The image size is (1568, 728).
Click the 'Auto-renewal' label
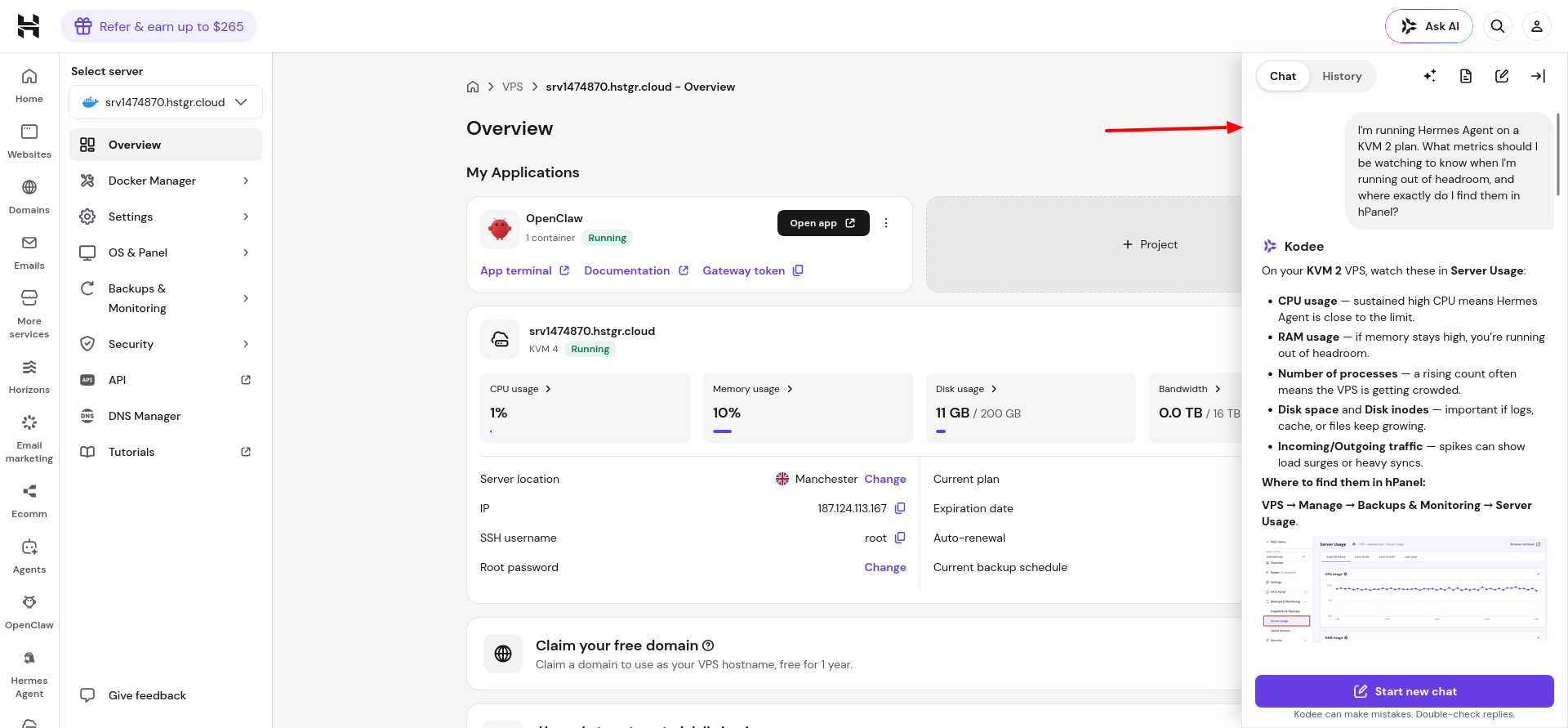pyautogui.click(x=969, y=538)
